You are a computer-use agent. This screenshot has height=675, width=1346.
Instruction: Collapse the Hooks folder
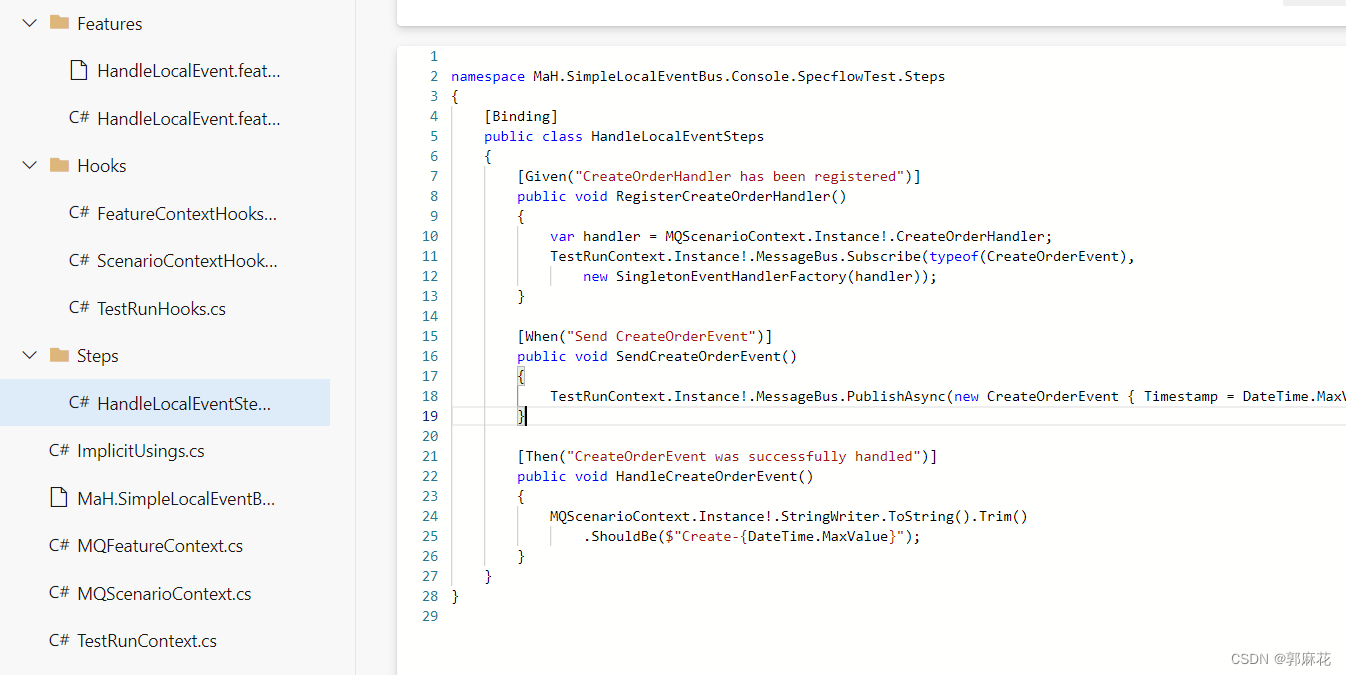(28, 165)
